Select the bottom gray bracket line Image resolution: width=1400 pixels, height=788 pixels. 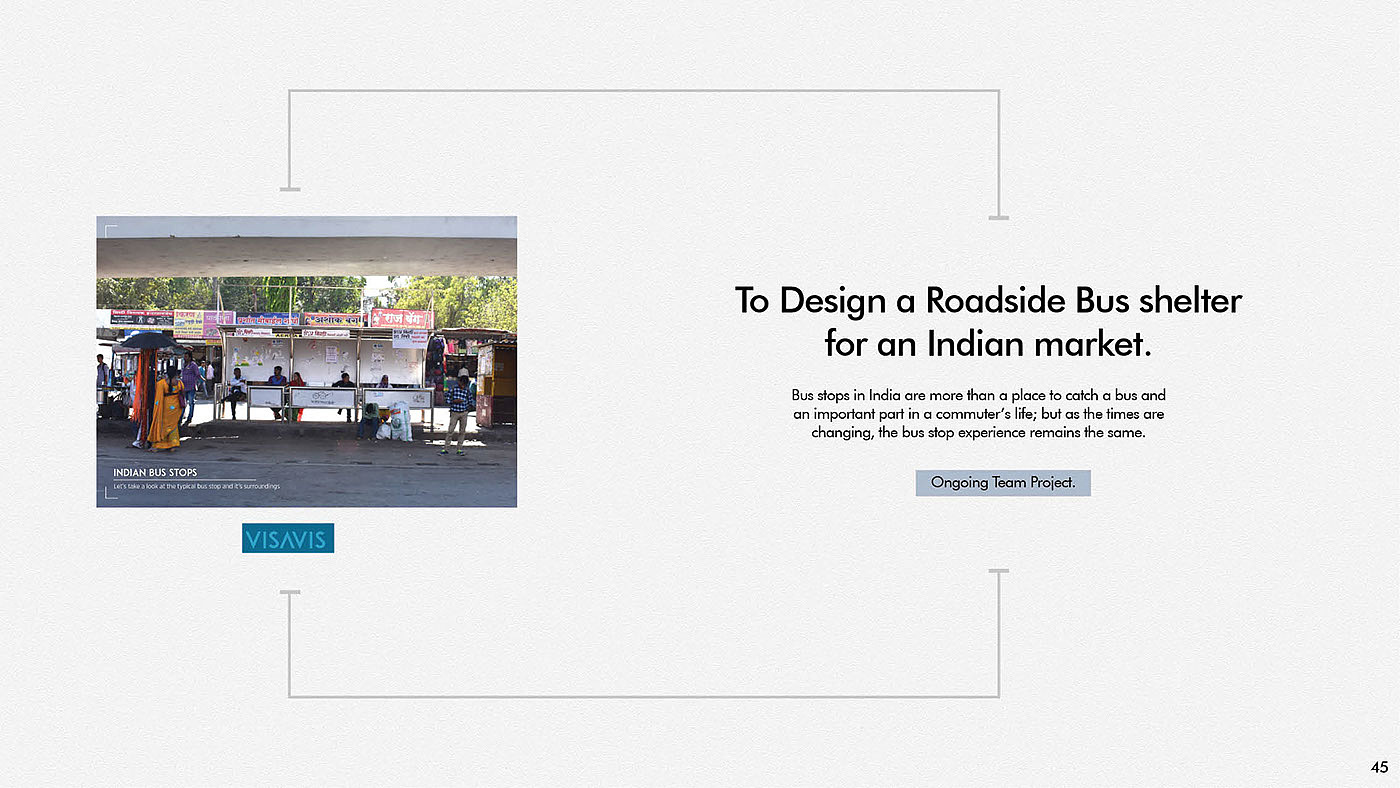point(644,695)
